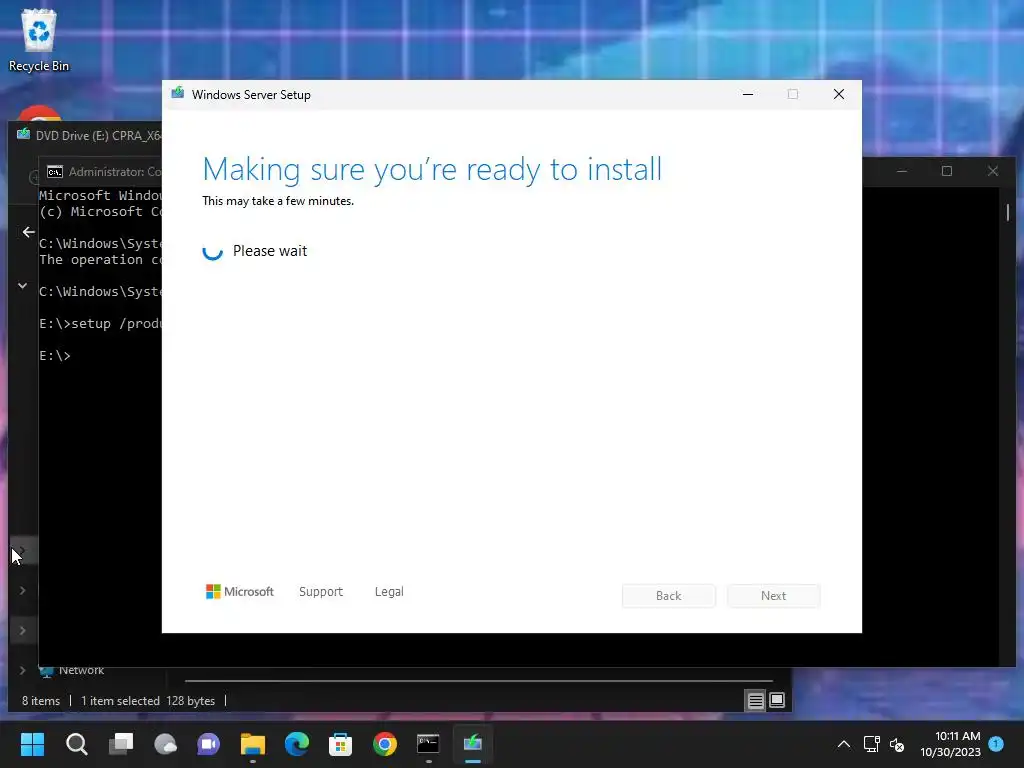Open the Recycle Bin desktop icon
The width and height of the screenshot is (1024, 768).
(39, 40)
